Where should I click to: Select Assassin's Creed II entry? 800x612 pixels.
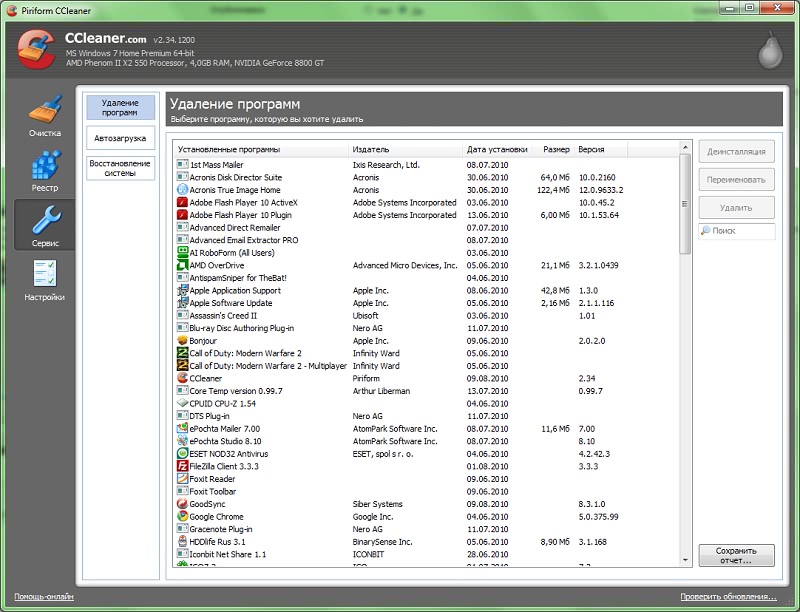coord(223,316)
